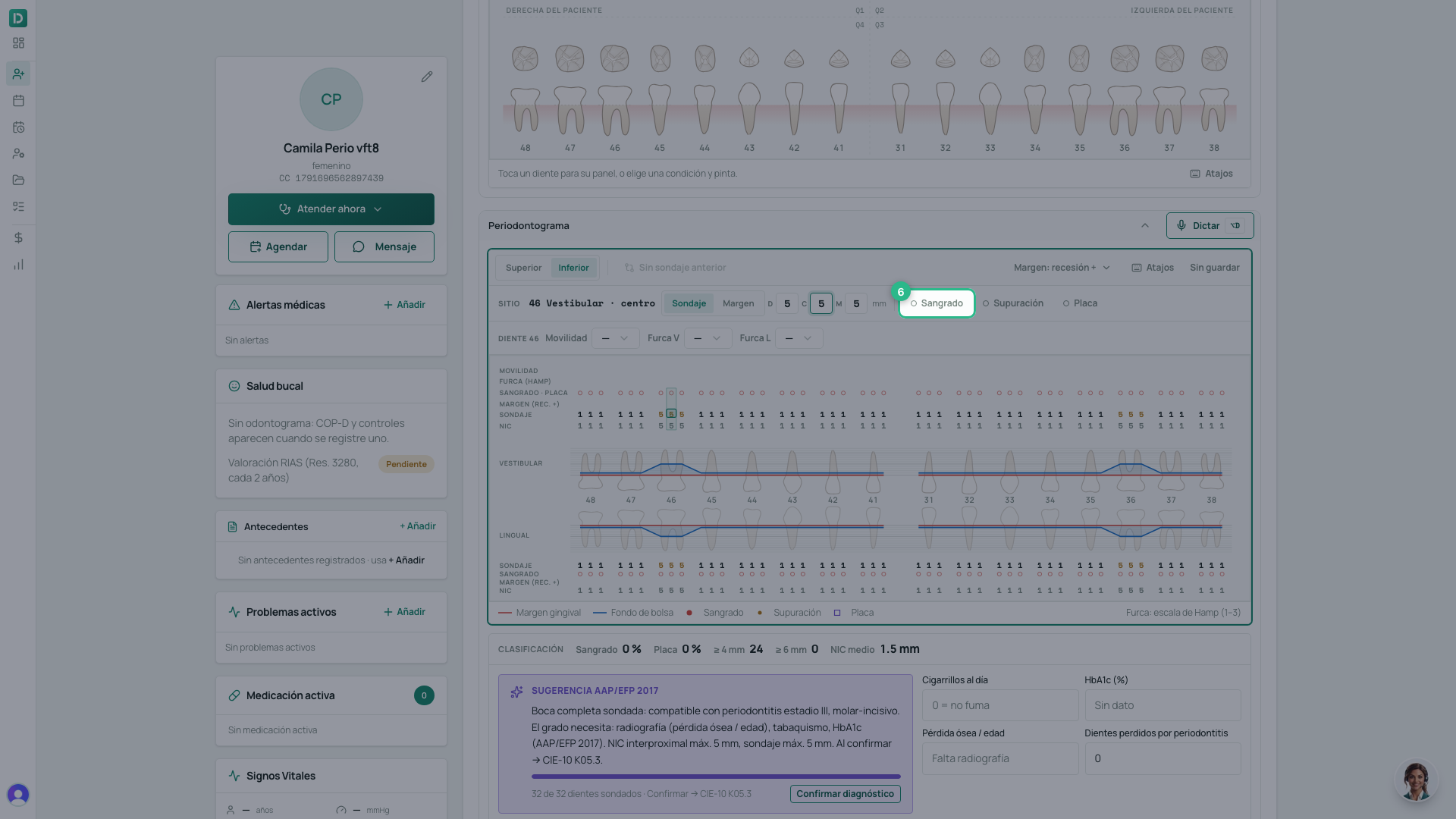Click the users settings sidebar icon
The width and height of the screenshot is (1456, 819).
click(18, 153)
